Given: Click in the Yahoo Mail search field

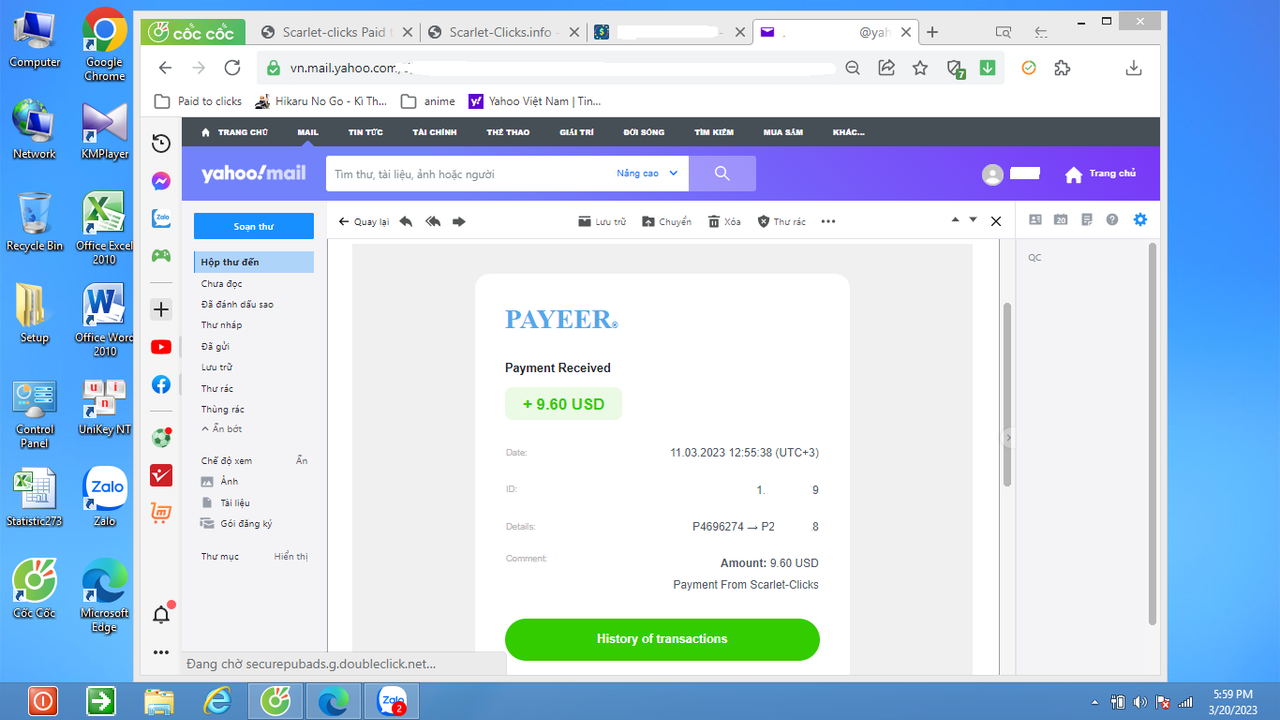Looking at the screenshot, I should 470,174.
